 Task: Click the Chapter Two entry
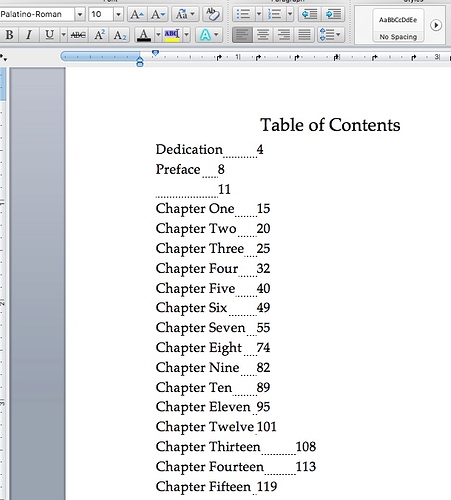[x=213, y=229]
